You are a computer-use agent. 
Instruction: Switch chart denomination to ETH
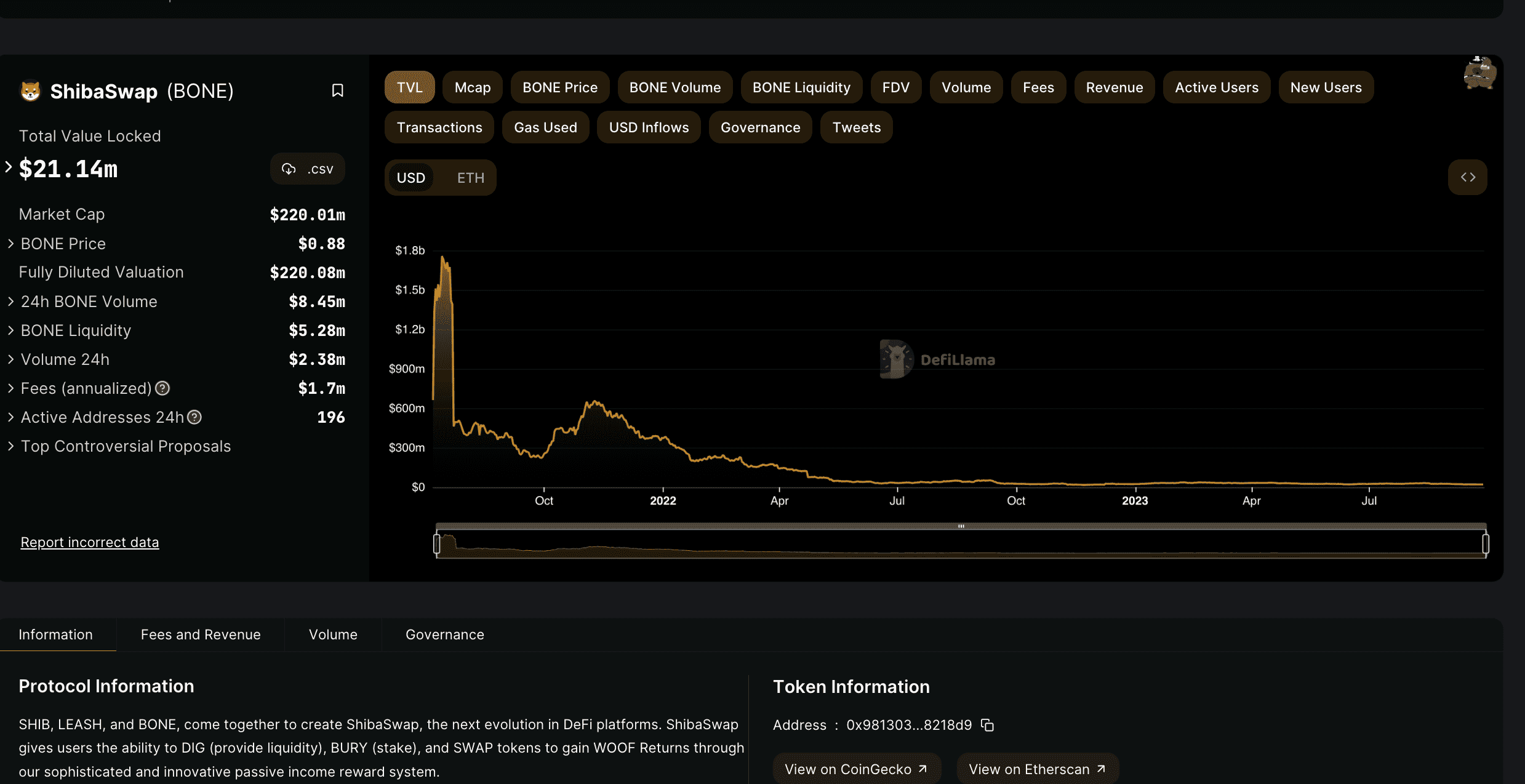coord(470,178)
